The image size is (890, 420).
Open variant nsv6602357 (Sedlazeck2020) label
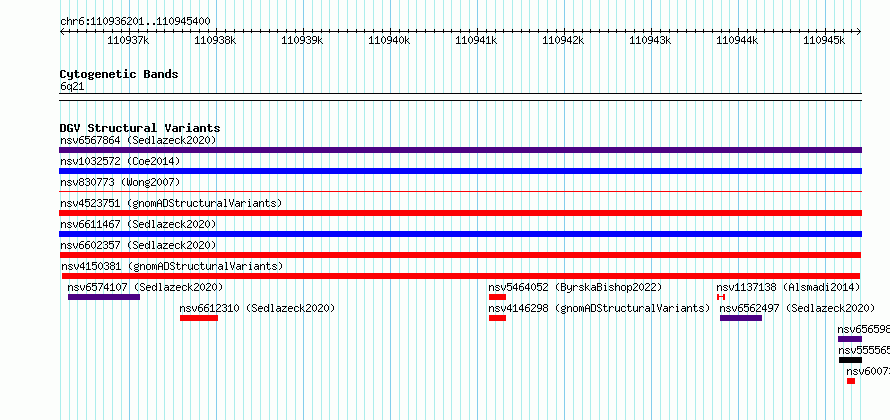(138, 245)
